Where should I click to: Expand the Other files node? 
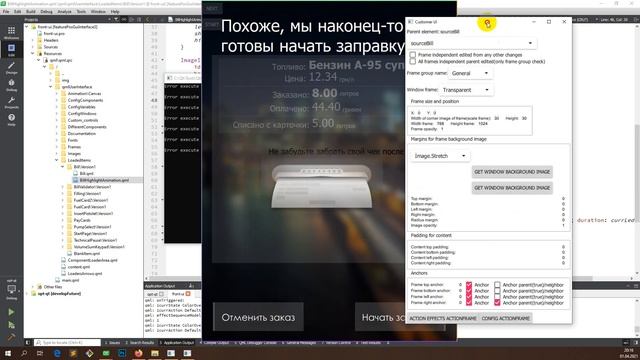[x=33, y=287]
